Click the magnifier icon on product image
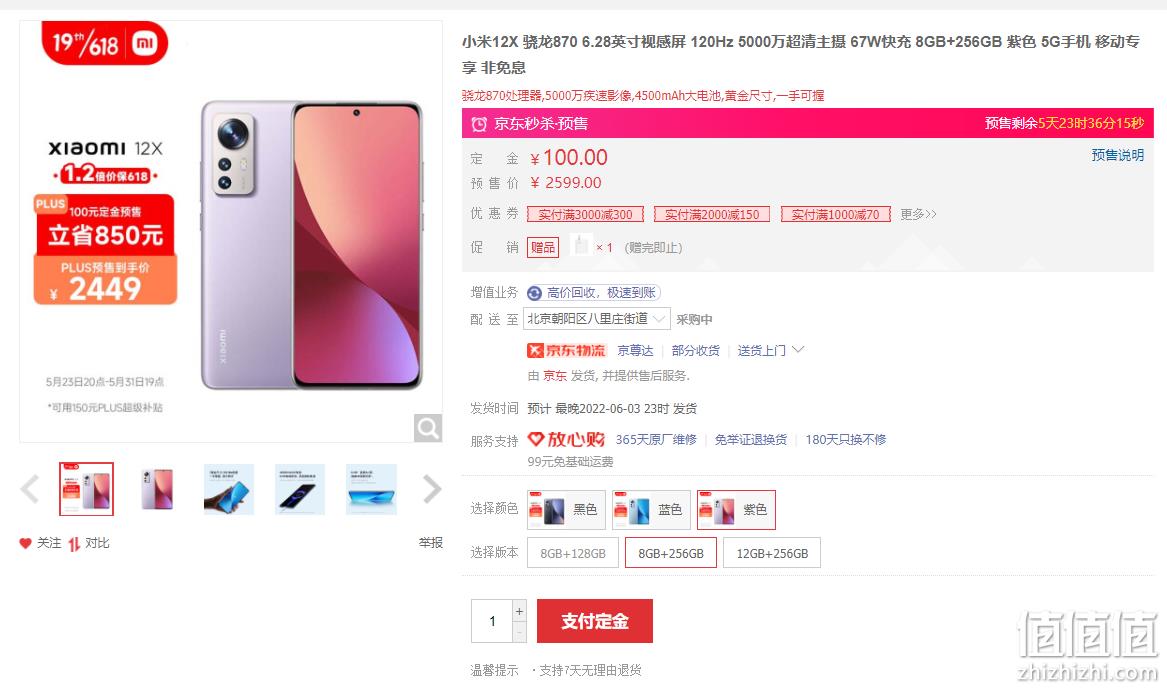 [x=428, y=428]
